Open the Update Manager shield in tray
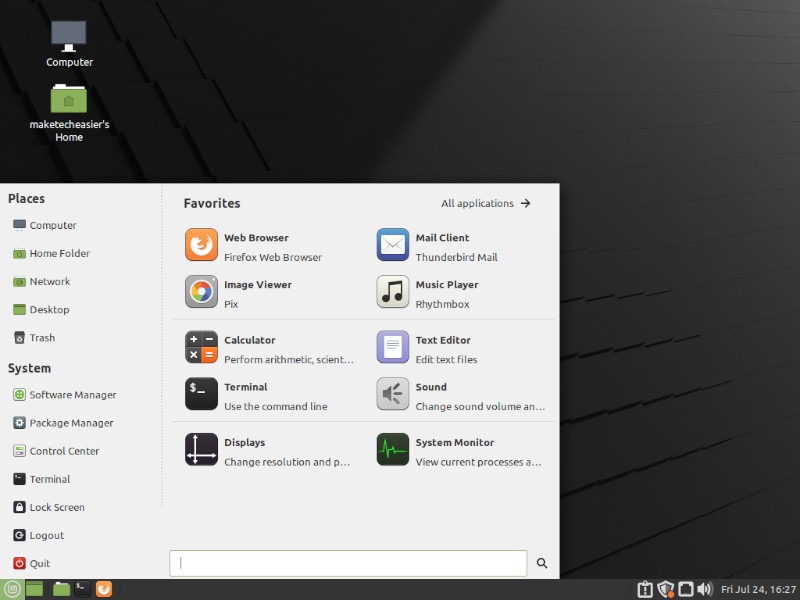 coord(665,589)
